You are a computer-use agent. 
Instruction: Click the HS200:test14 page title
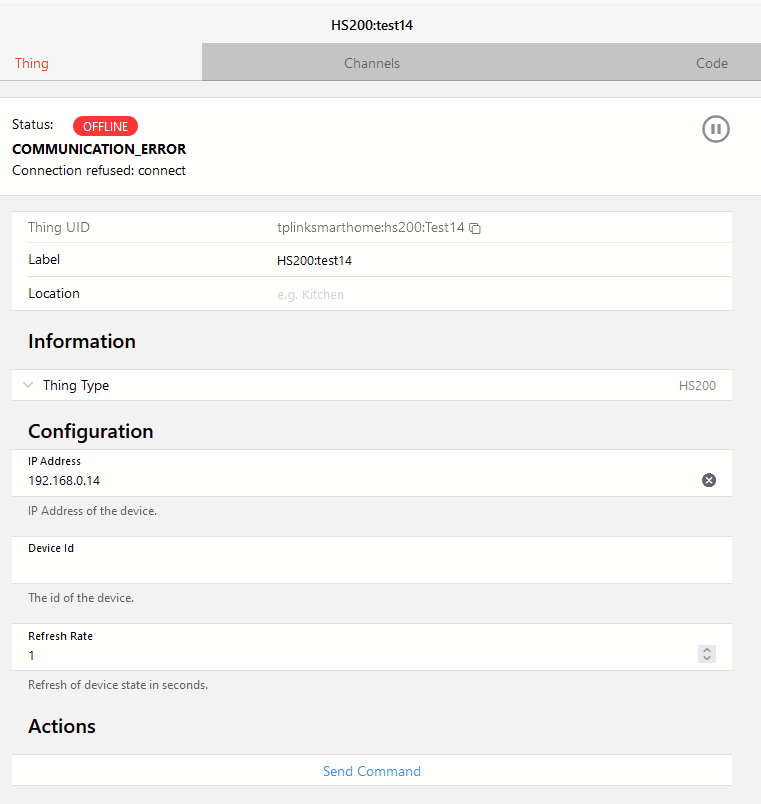[372, 25]
